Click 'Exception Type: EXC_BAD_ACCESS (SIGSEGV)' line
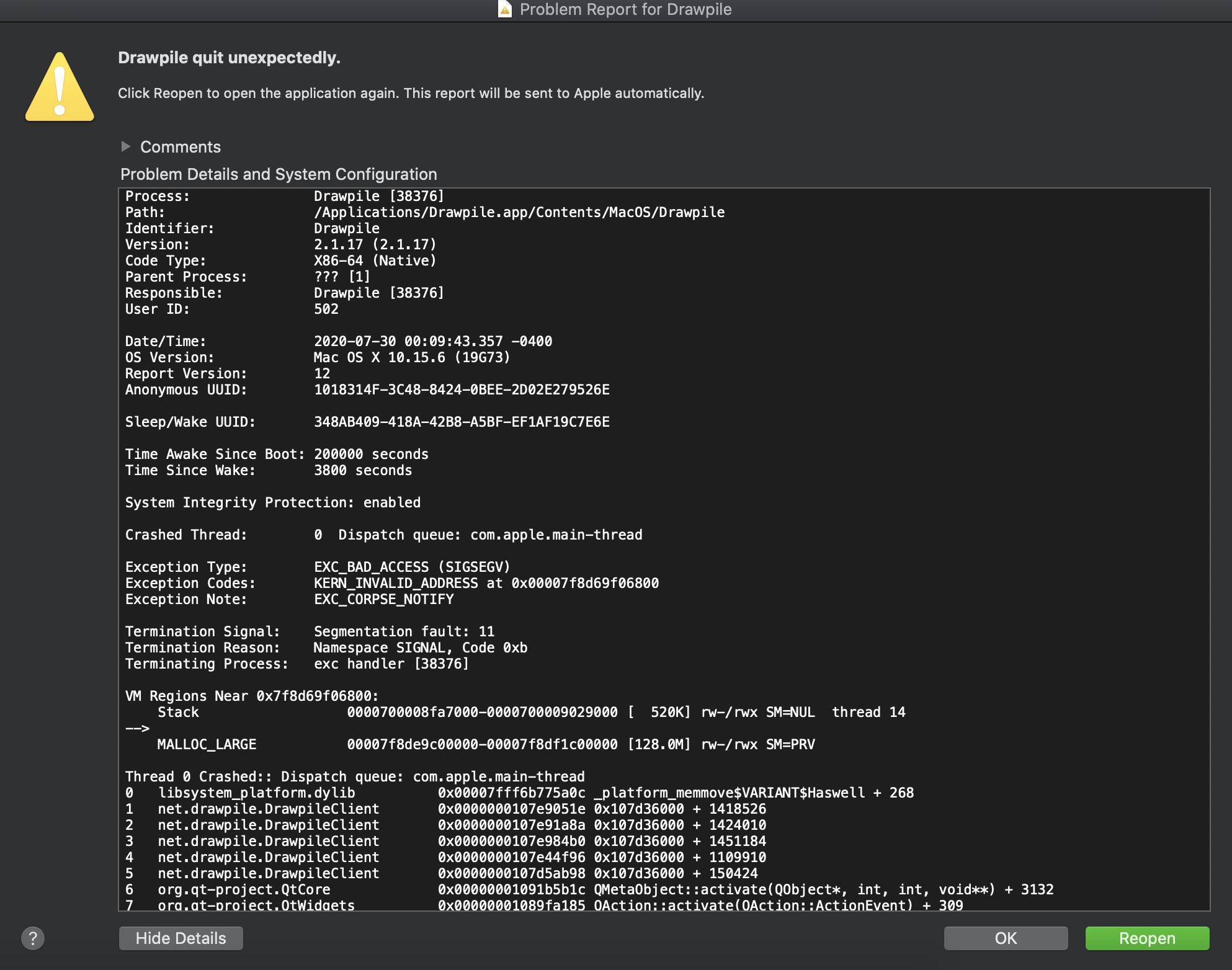Image resolution: width=1232 pixels, height=970 pixels. click(318, 567)
